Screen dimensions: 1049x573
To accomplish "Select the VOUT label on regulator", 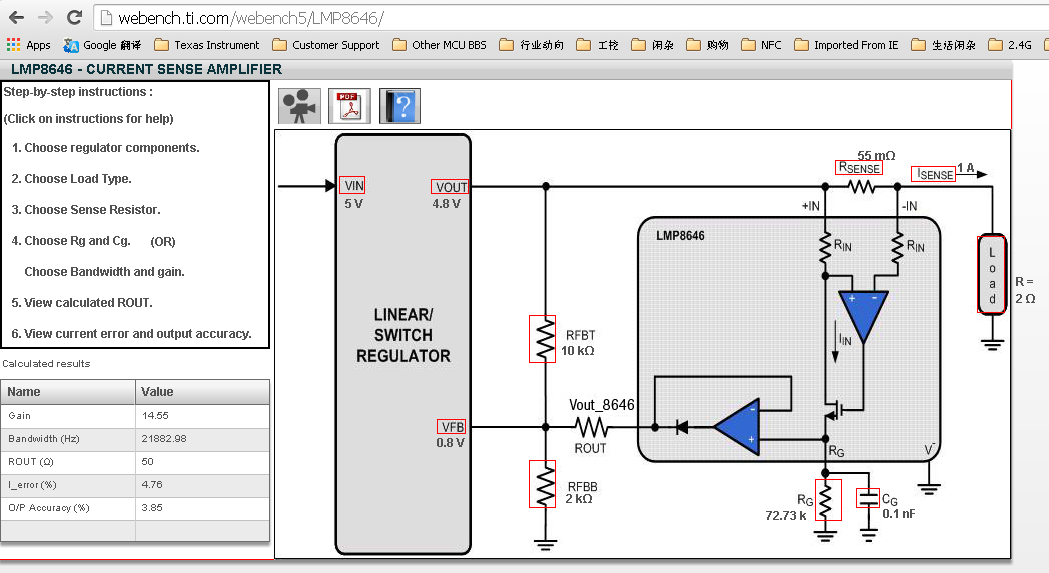I will (450, 187).
